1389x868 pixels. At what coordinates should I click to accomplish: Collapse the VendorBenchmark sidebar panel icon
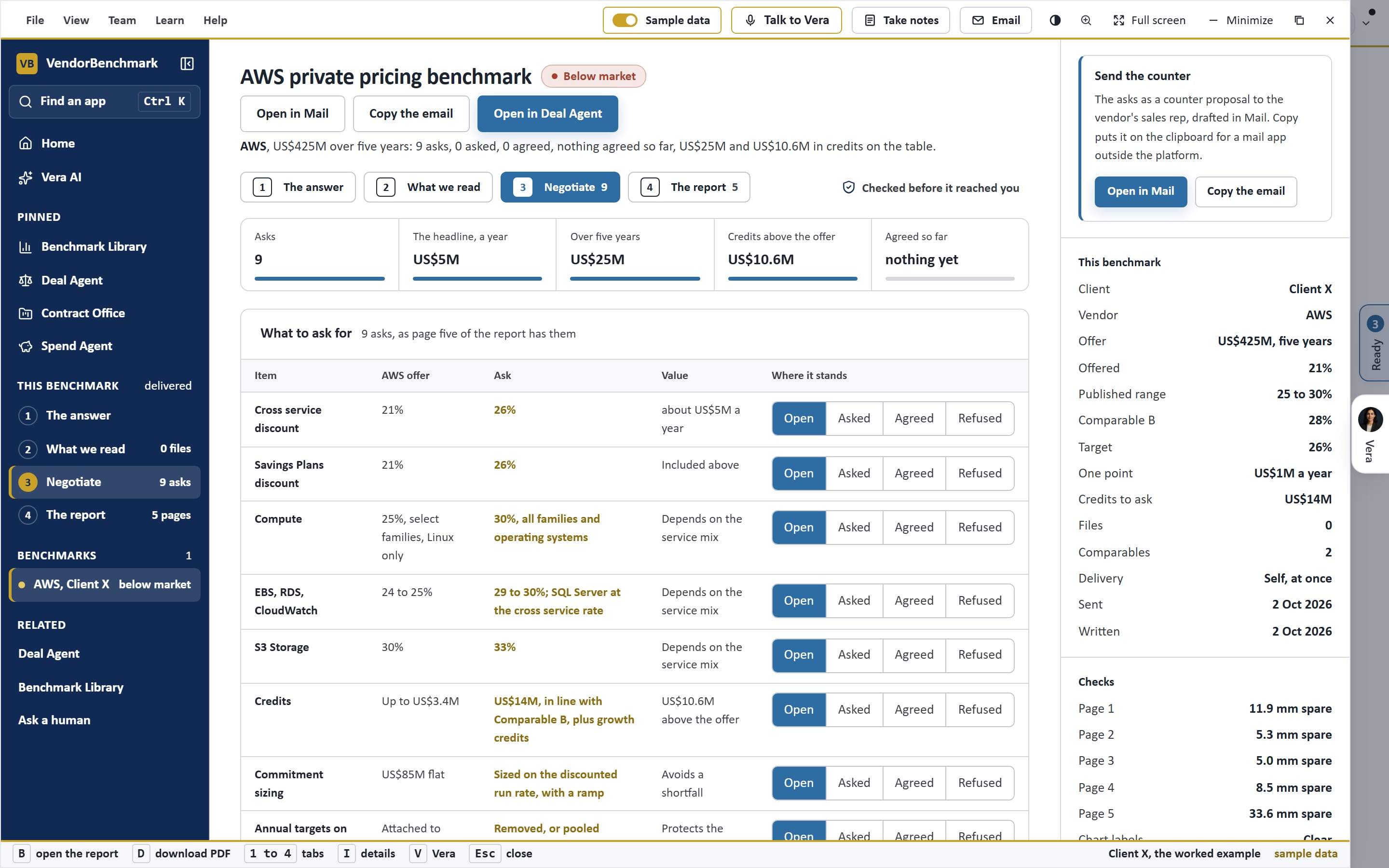point(187,63)
